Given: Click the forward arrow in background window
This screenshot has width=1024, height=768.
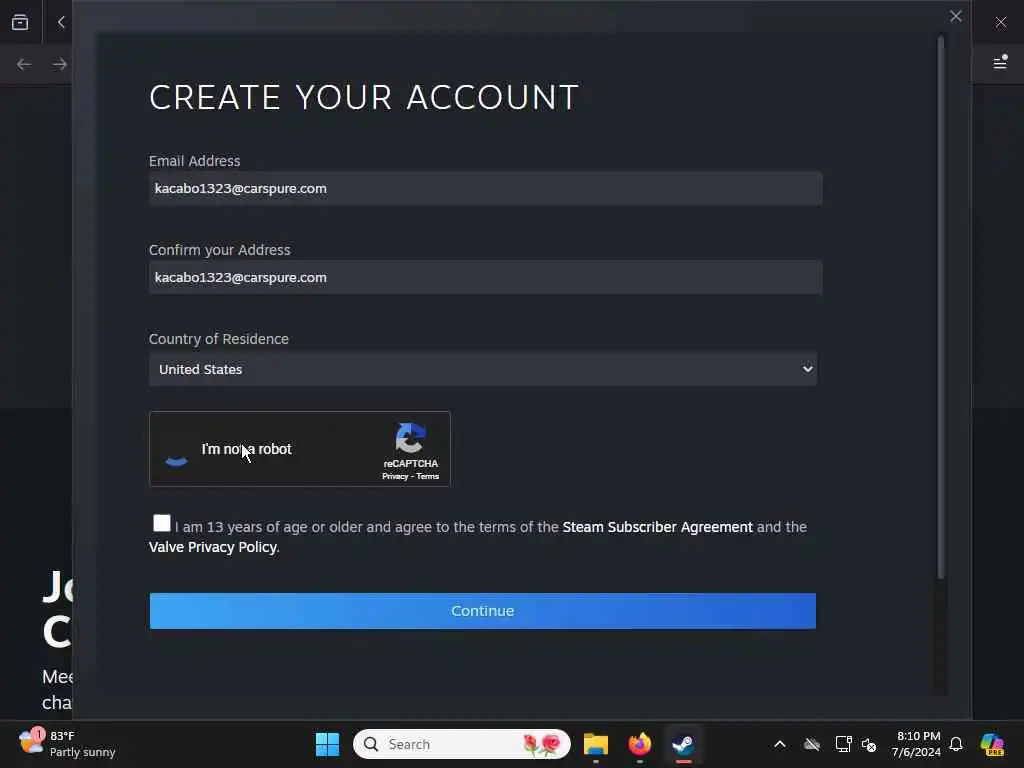Looking at the screenshot, I should pos(59,64).
